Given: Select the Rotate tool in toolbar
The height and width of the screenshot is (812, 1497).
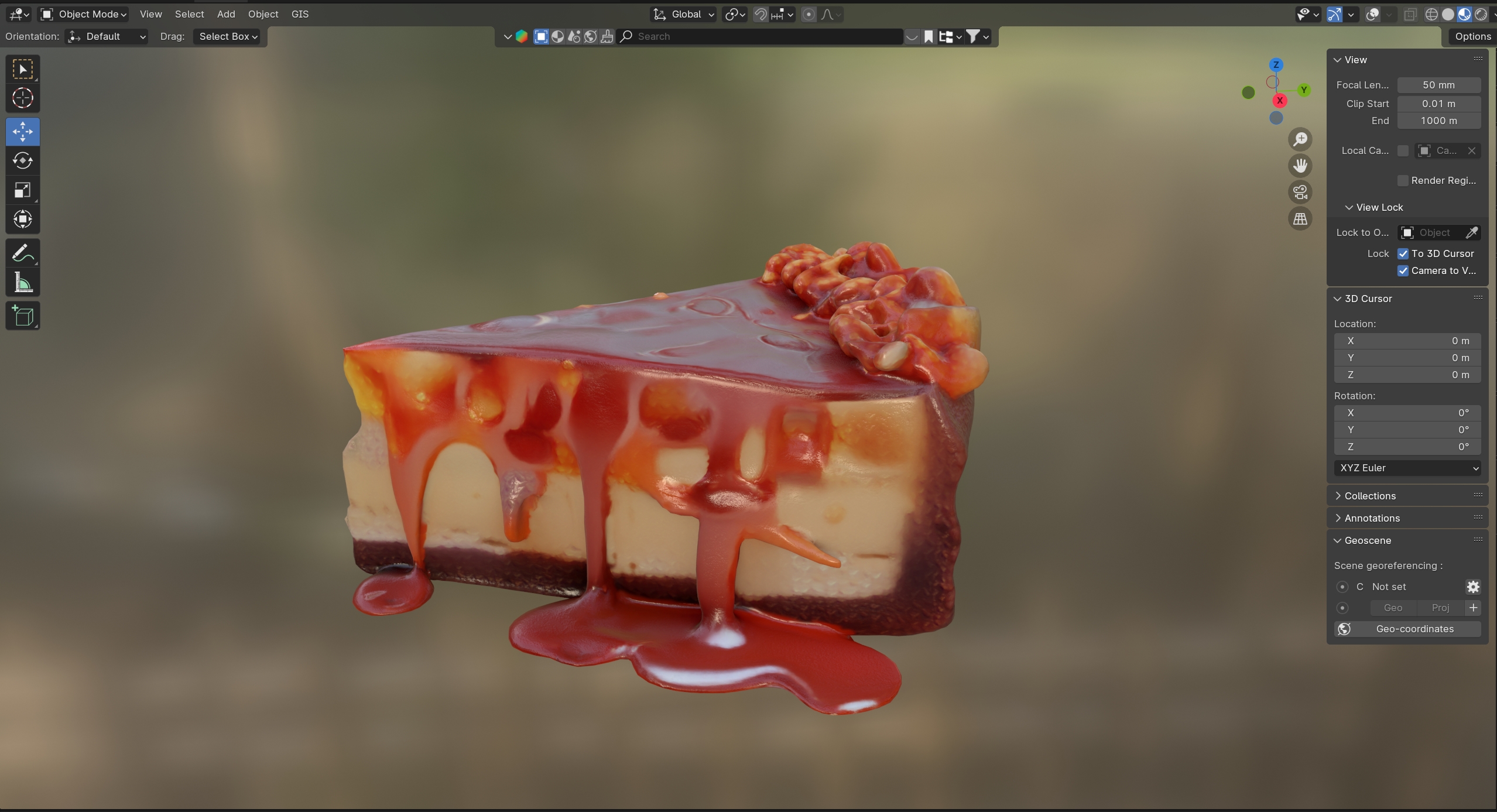Looking at the screenshot, I should [x=22, y=160].
